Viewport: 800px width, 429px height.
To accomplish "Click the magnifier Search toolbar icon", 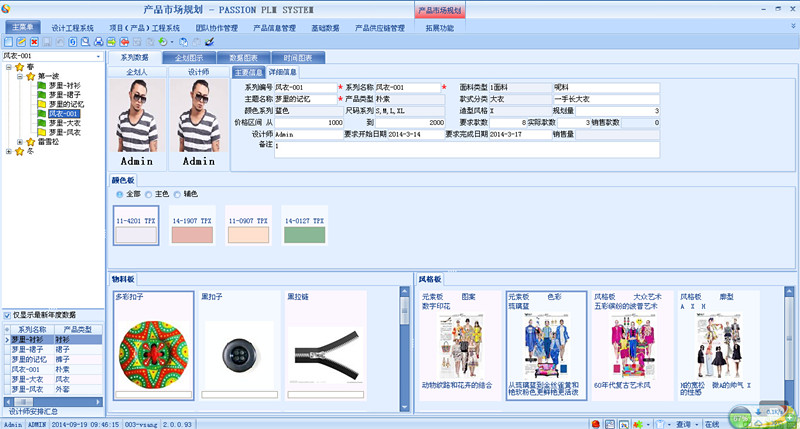I will 85,42.
